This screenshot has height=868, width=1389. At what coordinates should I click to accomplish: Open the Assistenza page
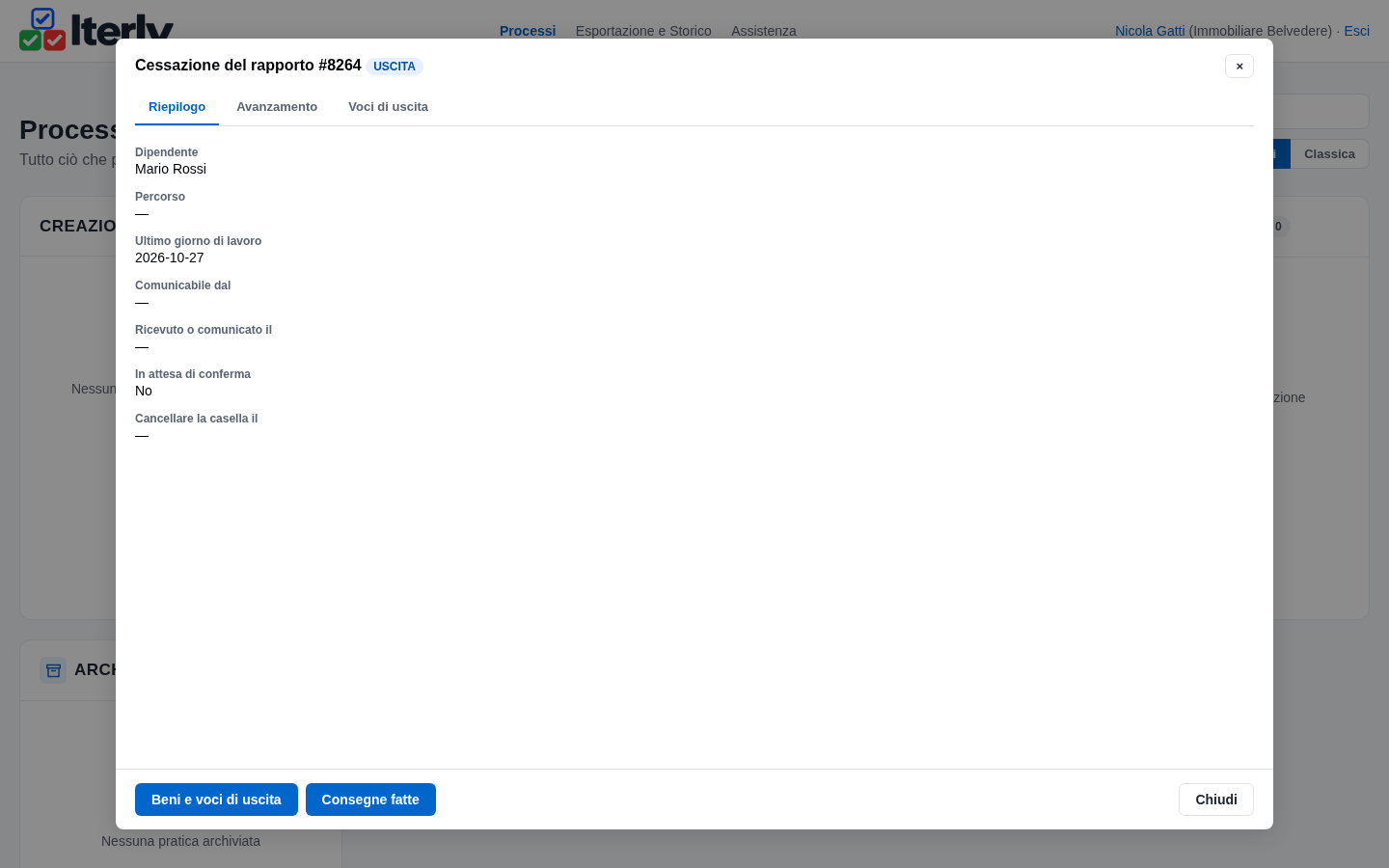coord(764,31)
